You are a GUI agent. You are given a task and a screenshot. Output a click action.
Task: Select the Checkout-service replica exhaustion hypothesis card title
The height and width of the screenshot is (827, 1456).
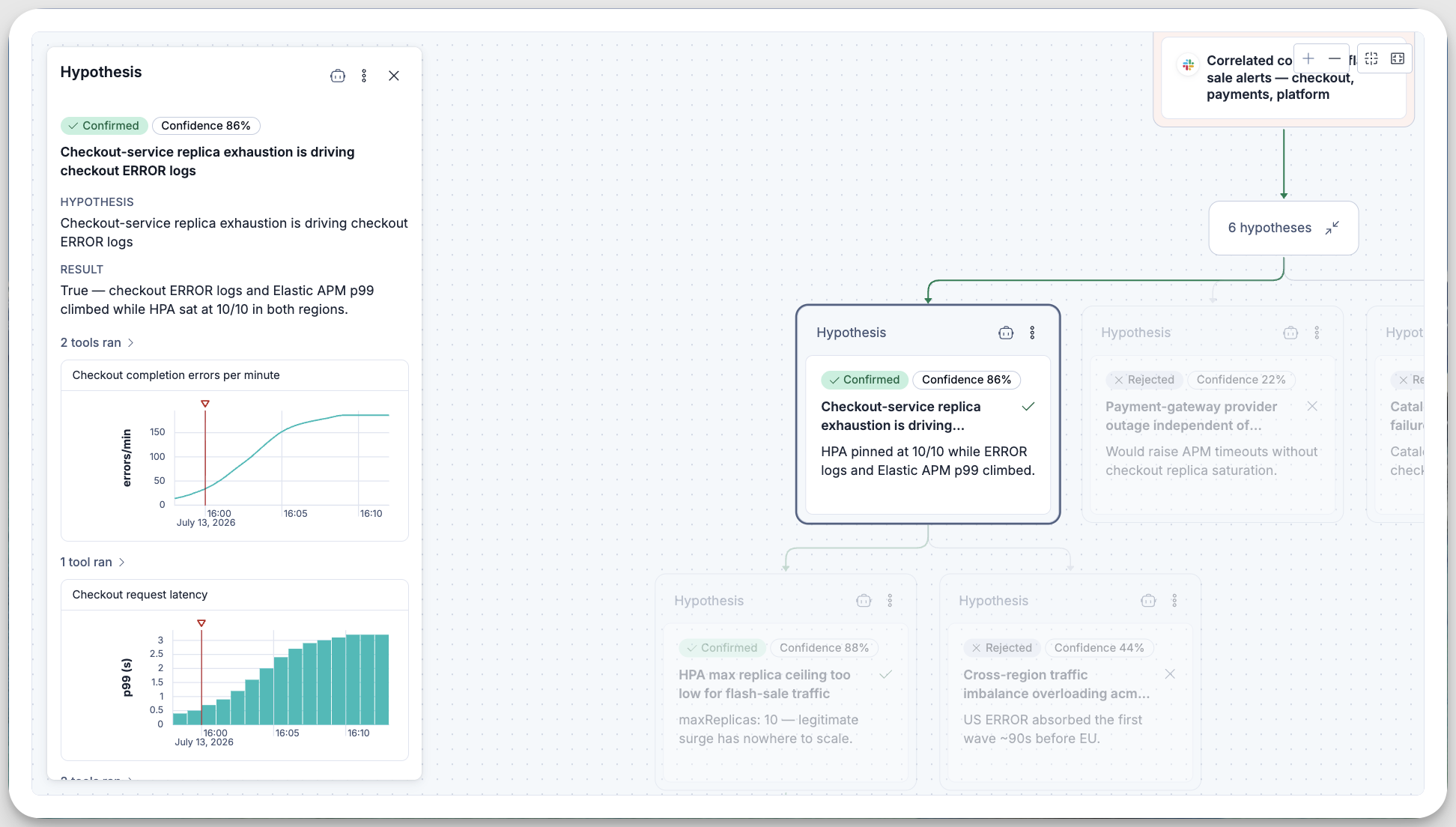pyautogui.click(x=900, y=416)
